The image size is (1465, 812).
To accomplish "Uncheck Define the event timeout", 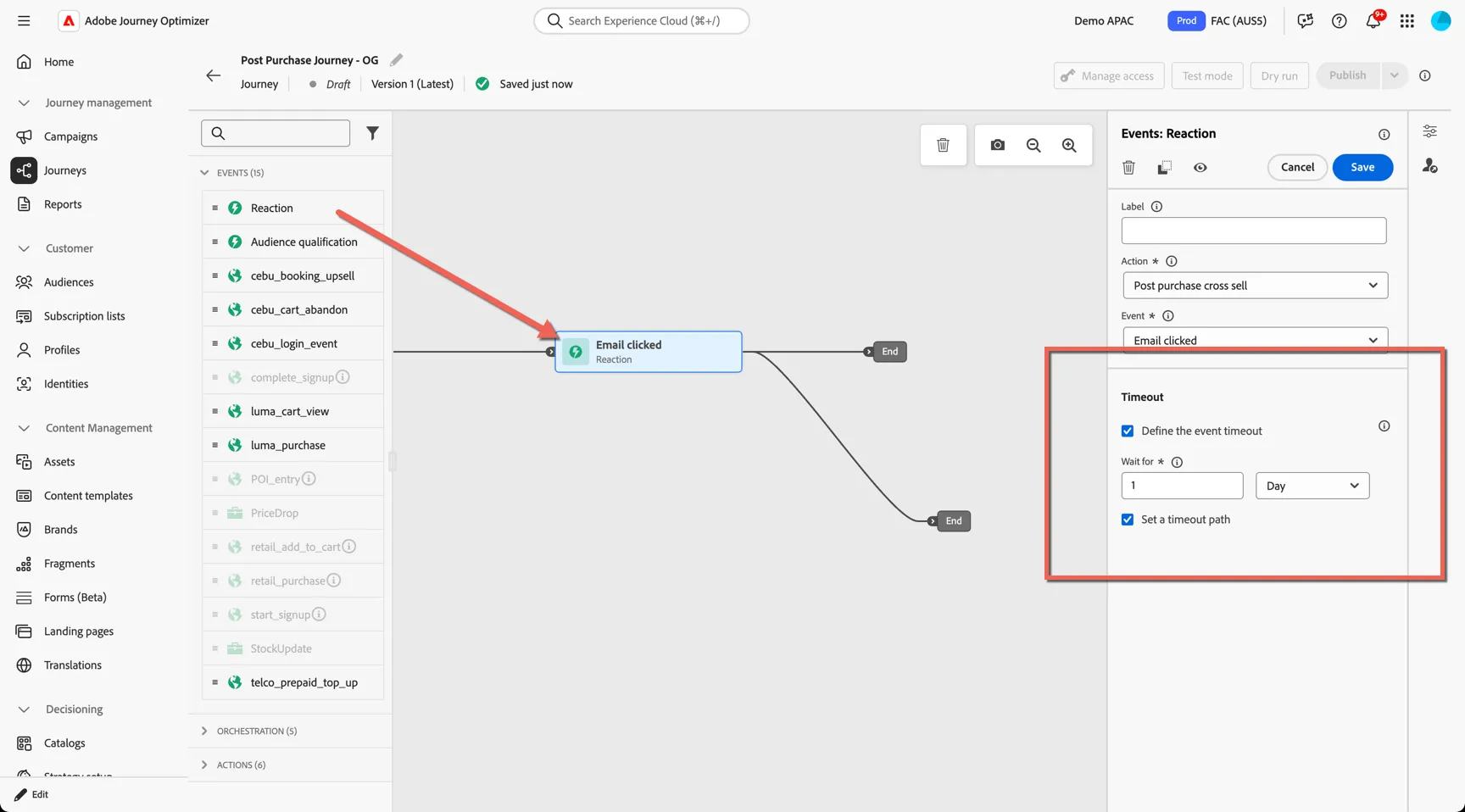I will pos(1128,431).
